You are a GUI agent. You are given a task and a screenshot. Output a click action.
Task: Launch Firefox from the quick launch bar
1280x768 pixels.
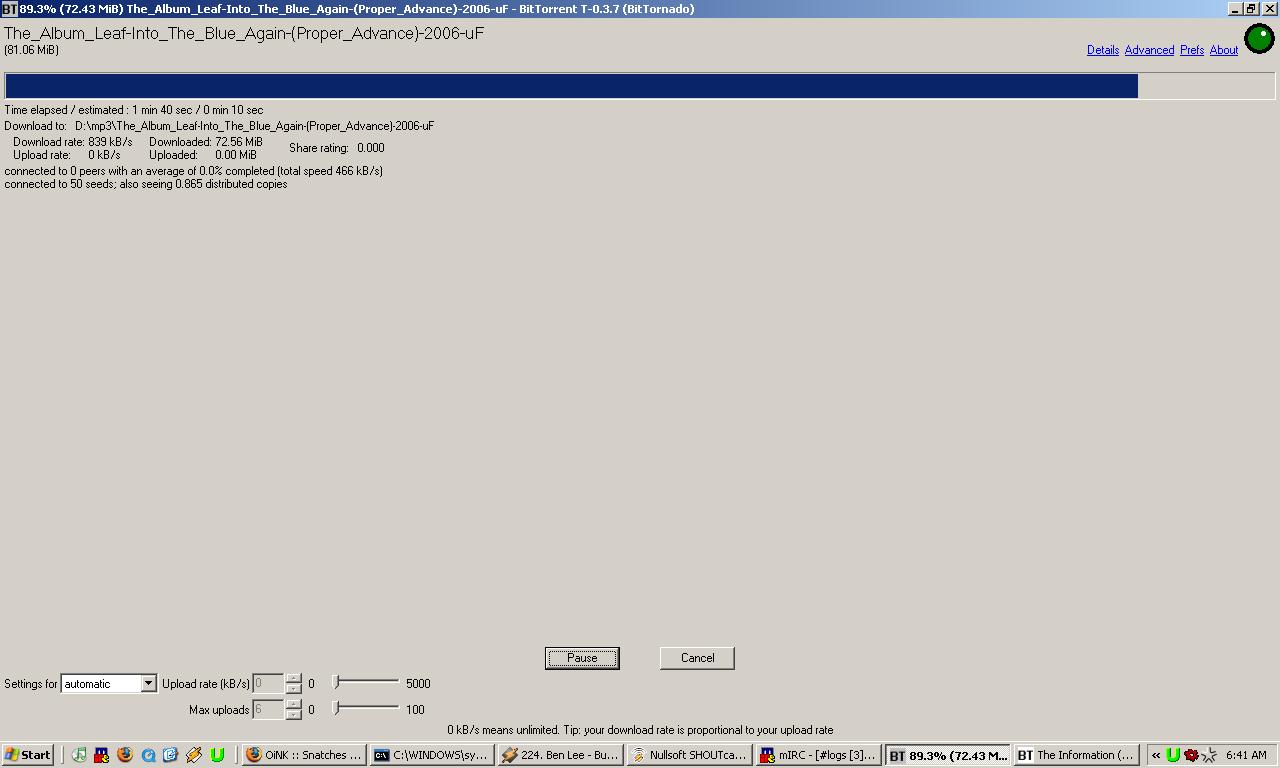click(x=125, y=755)
